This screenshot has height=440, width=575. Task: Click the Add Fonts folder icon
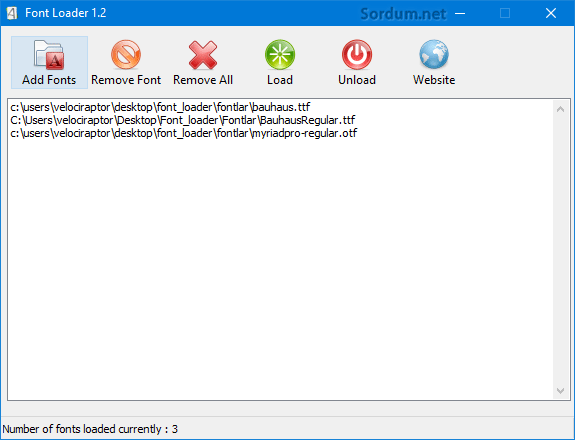[49, 55]
